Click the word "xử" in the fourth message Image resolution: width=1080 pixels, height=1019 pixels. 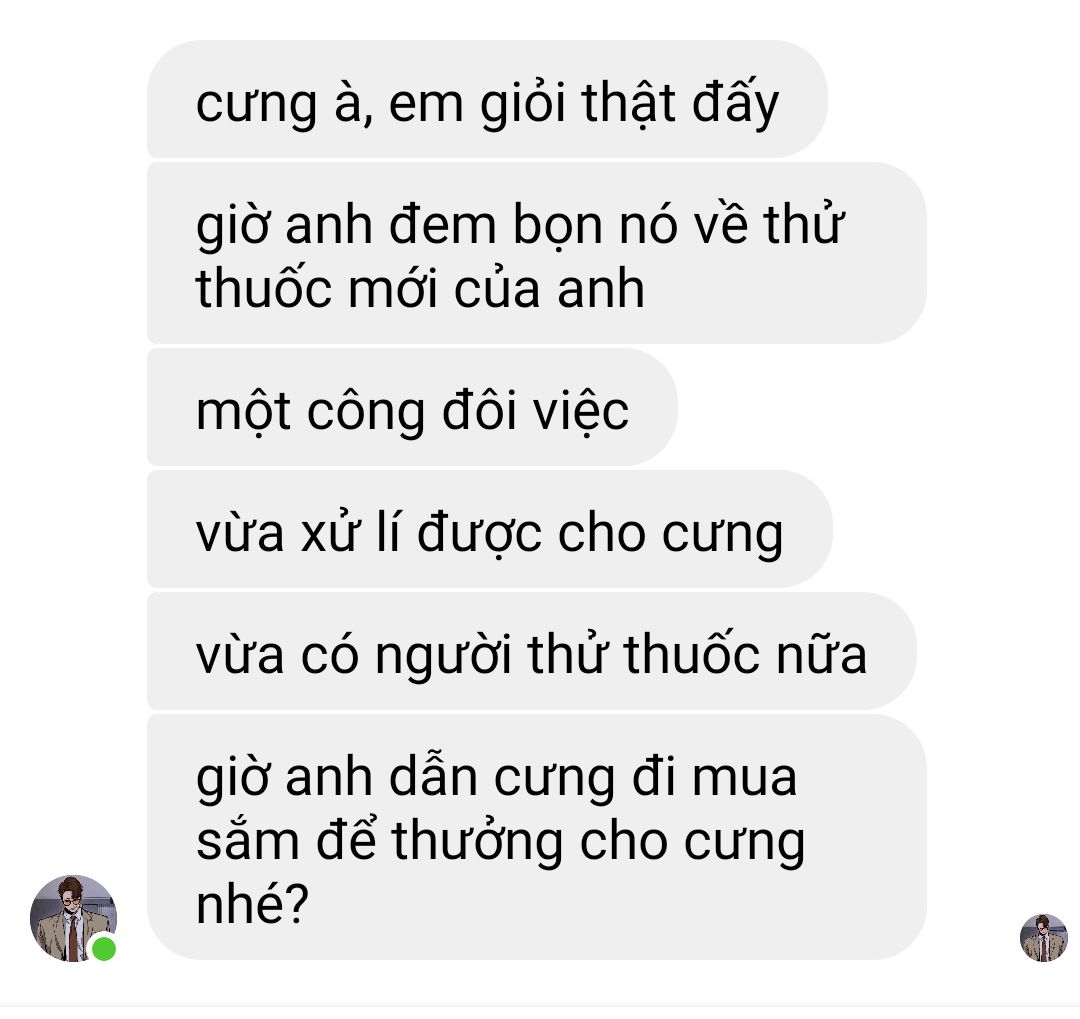(x=330, y=533)
